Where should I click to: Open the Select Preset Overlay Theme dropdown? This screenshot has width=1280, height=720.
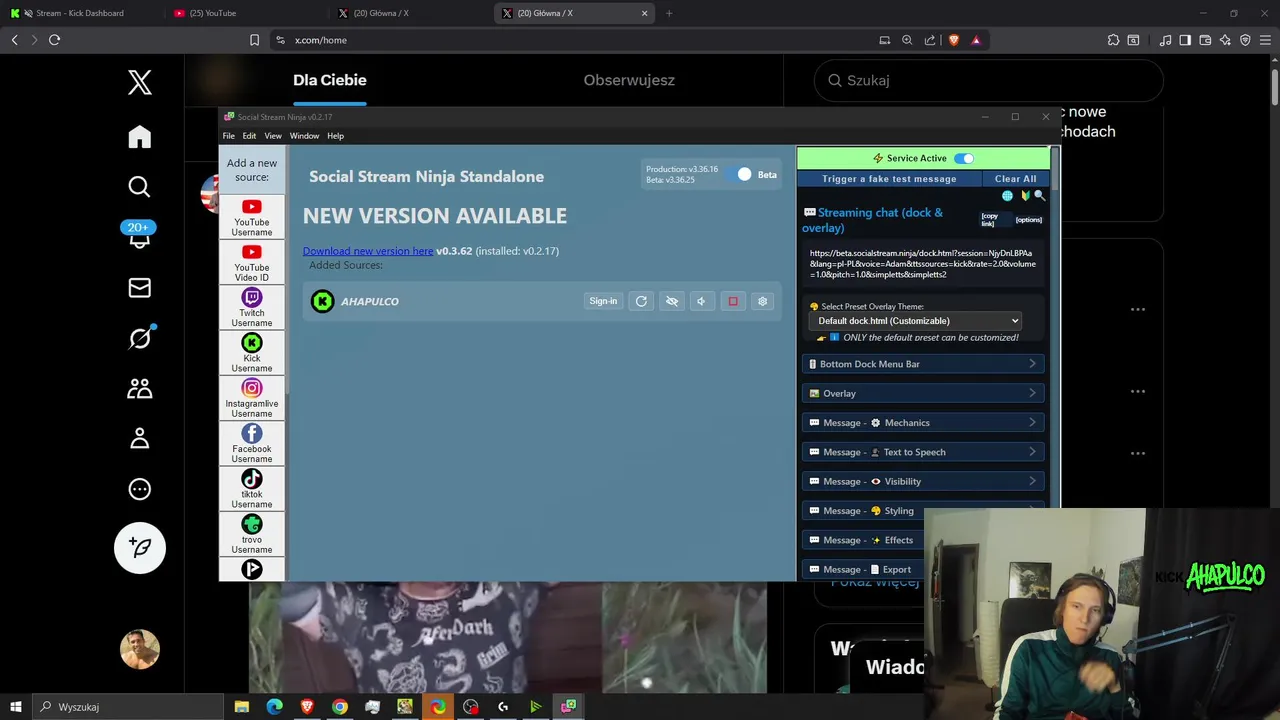pyautogui.click(x=915, y=321)
